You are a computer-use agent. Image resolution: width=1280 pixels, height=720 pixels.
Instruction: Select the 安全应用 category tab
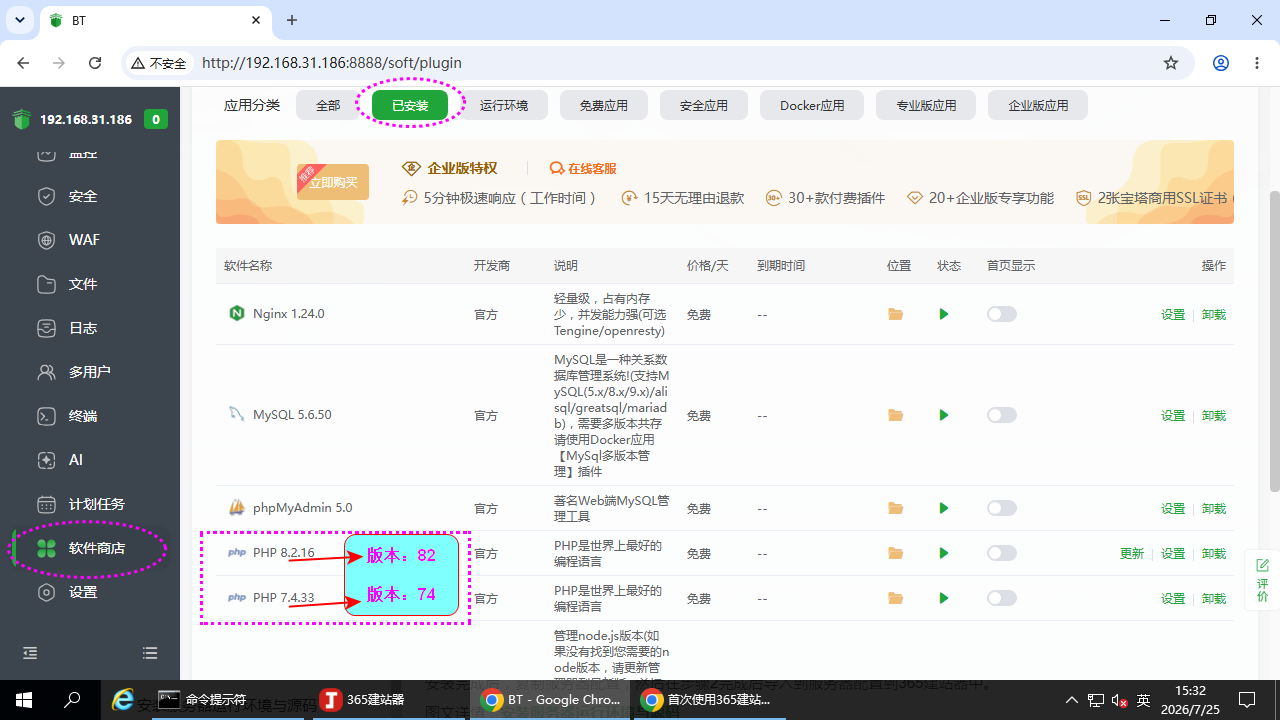[704, 105]
